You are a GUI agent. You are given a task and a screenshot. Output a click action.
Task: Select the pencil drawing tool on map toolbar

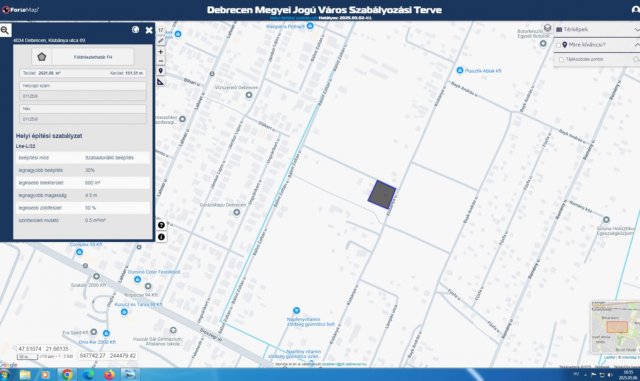[x=161, y=40]
